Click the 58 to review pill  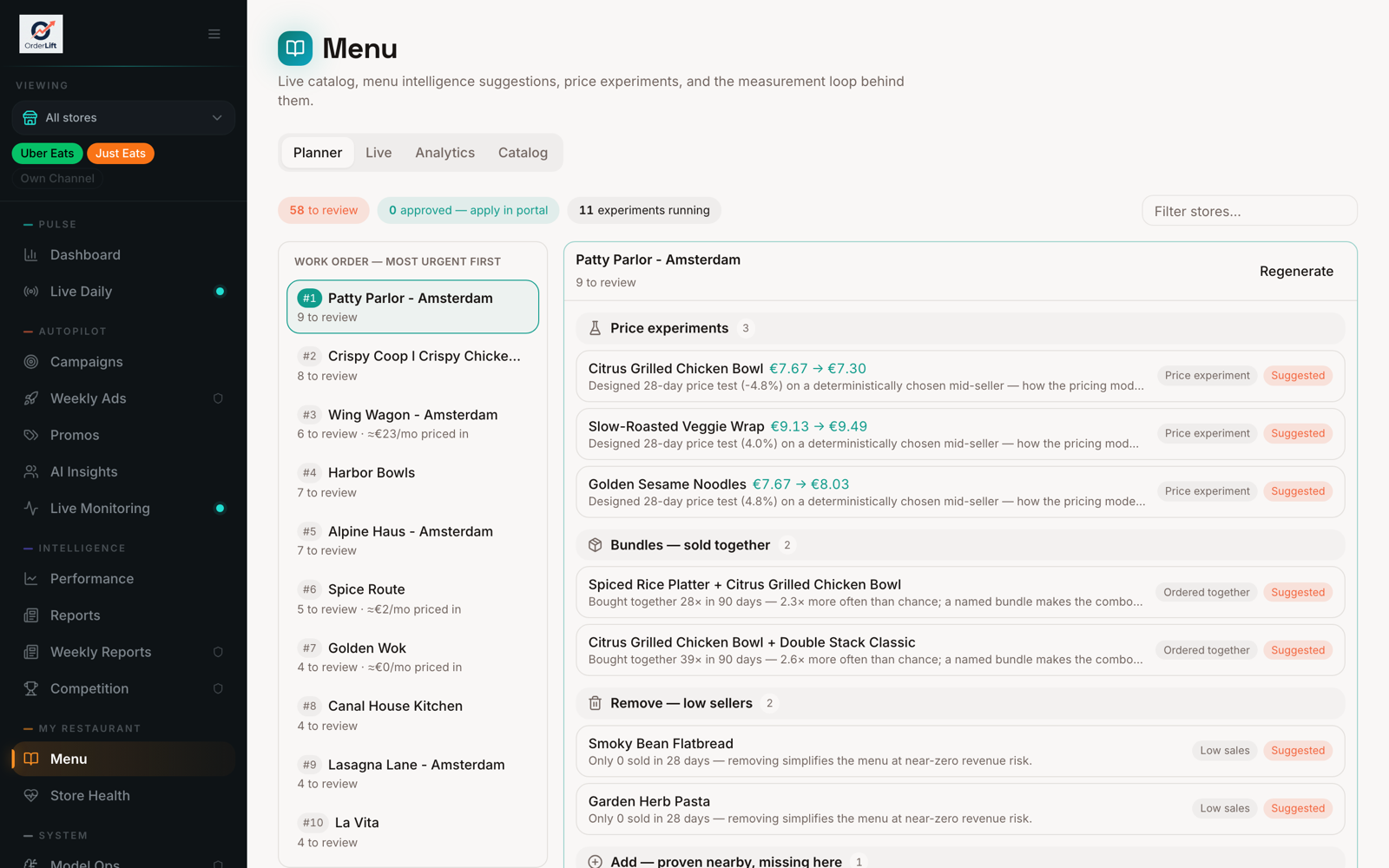324,210
